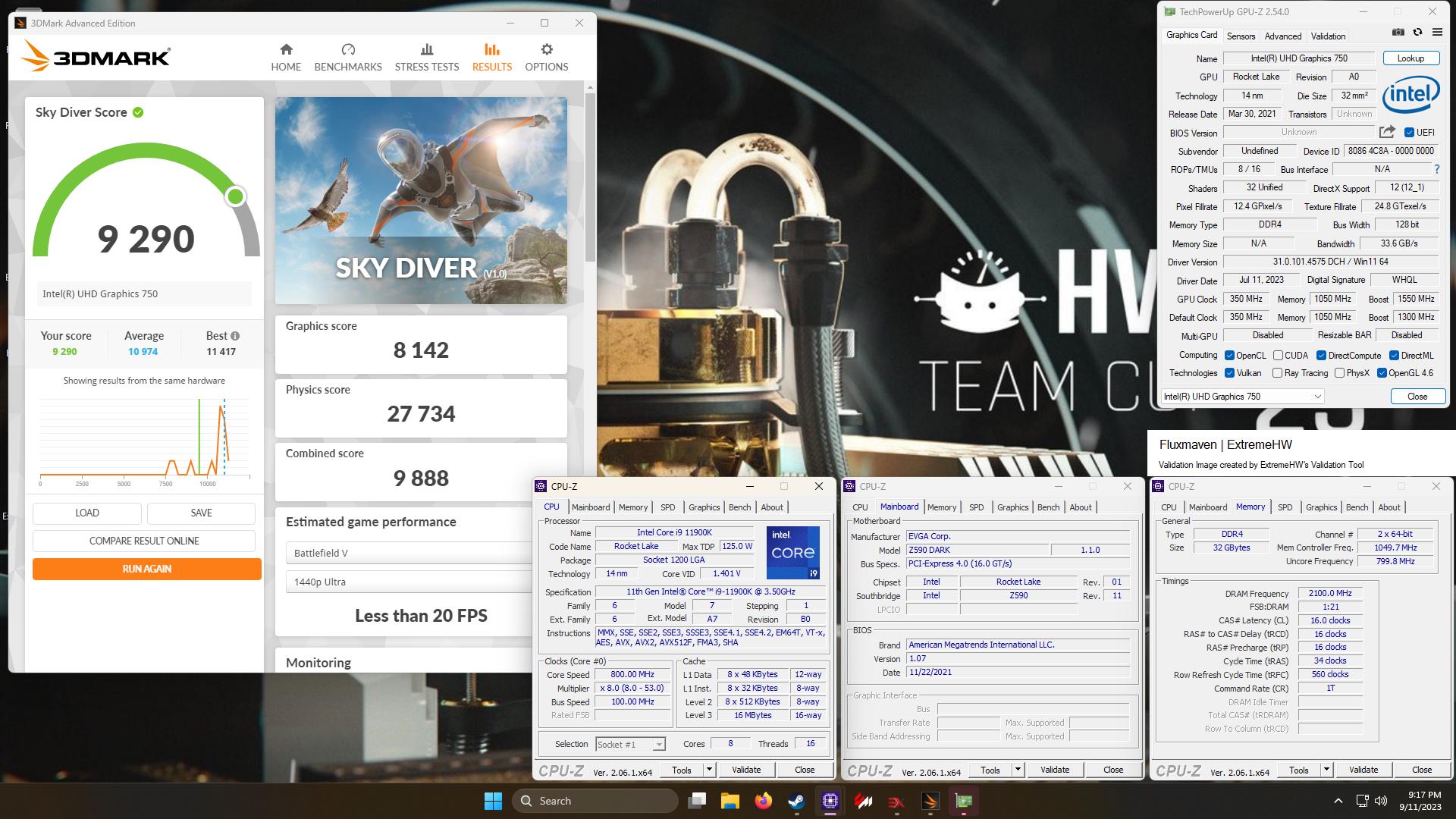Toggle the UEFI checkbox in GPU-Z

click(1409, 132)
